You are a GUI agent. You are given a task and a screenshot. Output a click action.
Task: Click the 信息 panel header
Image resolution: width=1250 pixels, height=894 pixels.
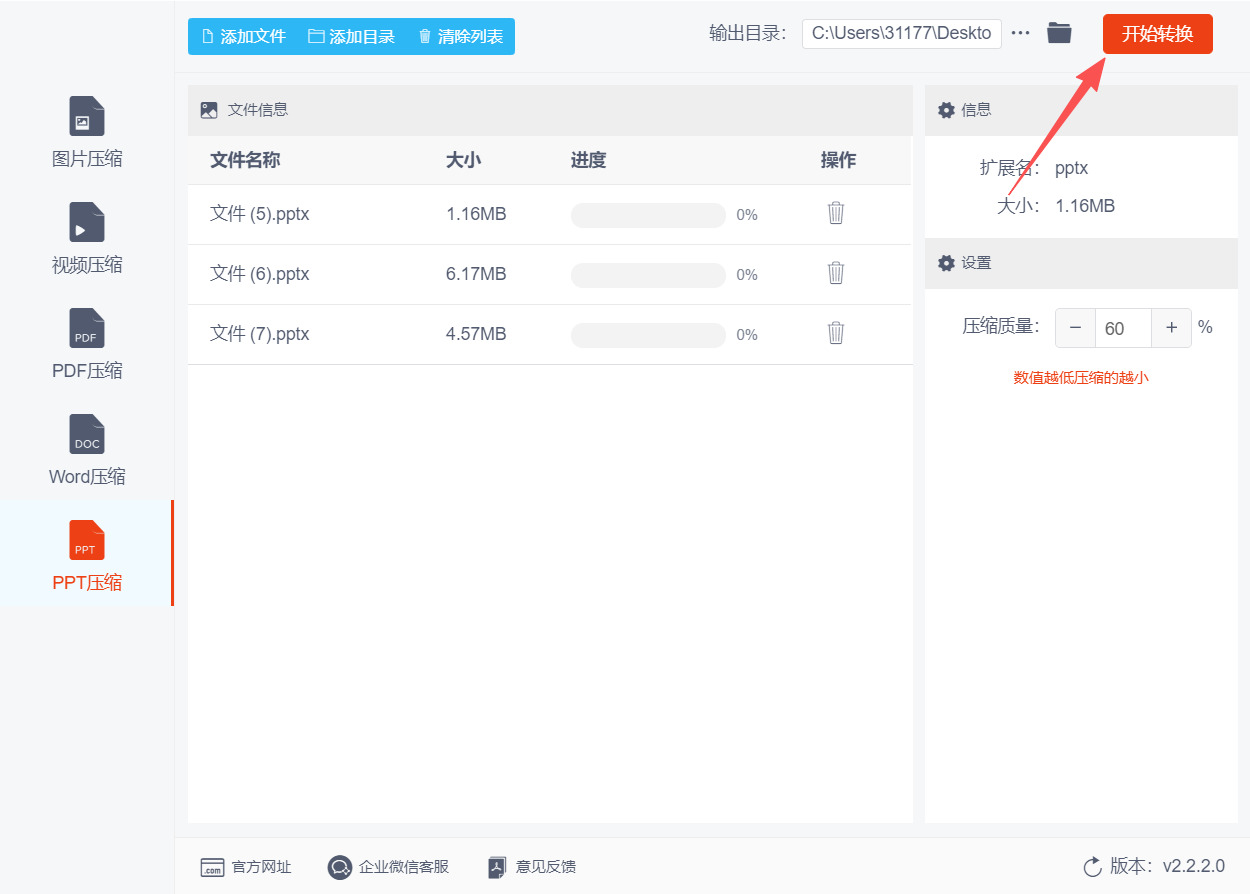click(x=1081, y=110)
